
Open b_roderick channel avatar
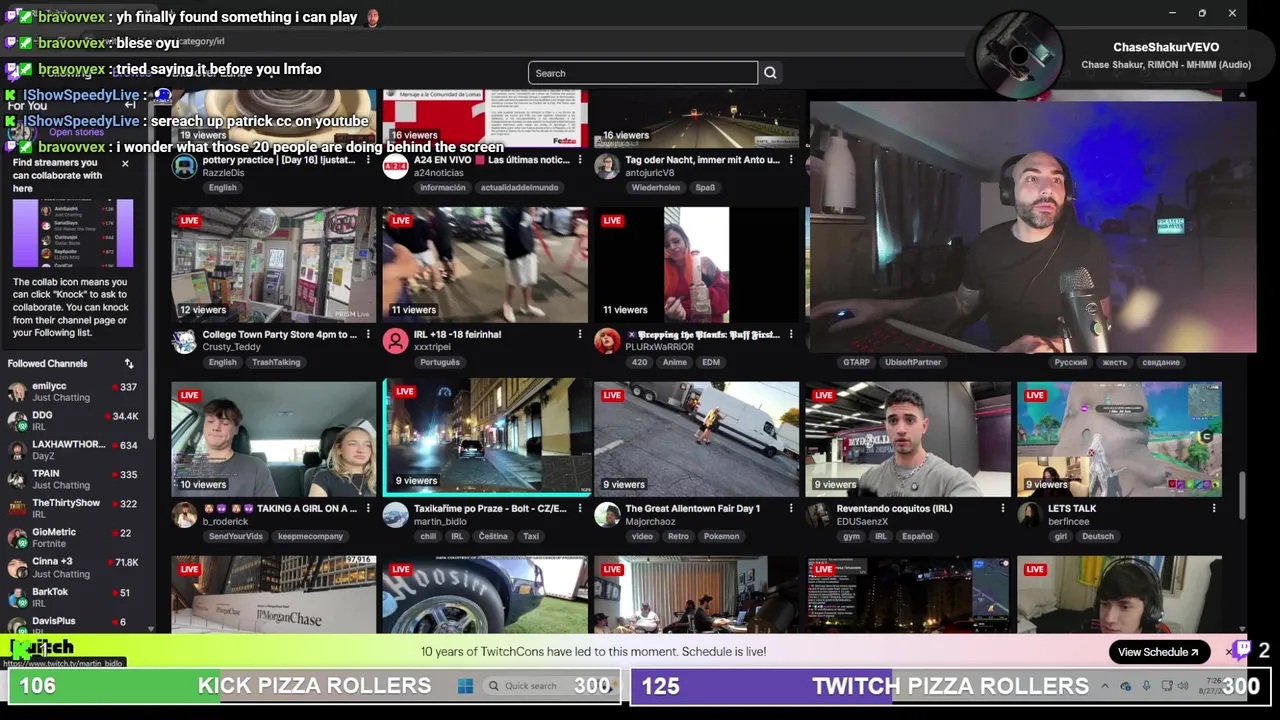pos(184,515)
